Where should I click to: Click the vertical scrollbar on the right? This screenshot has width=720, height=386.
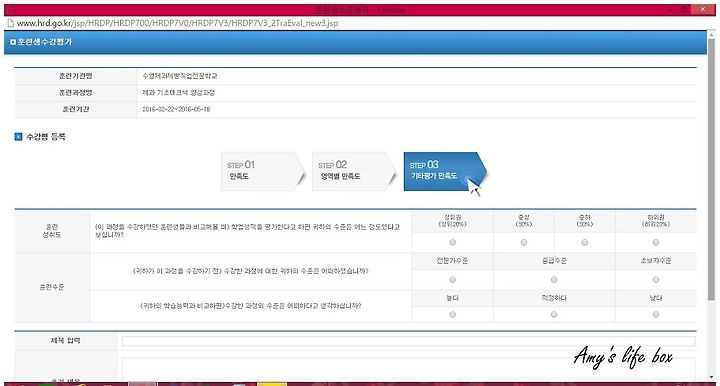pyautogui.click(x=711, y=170)
